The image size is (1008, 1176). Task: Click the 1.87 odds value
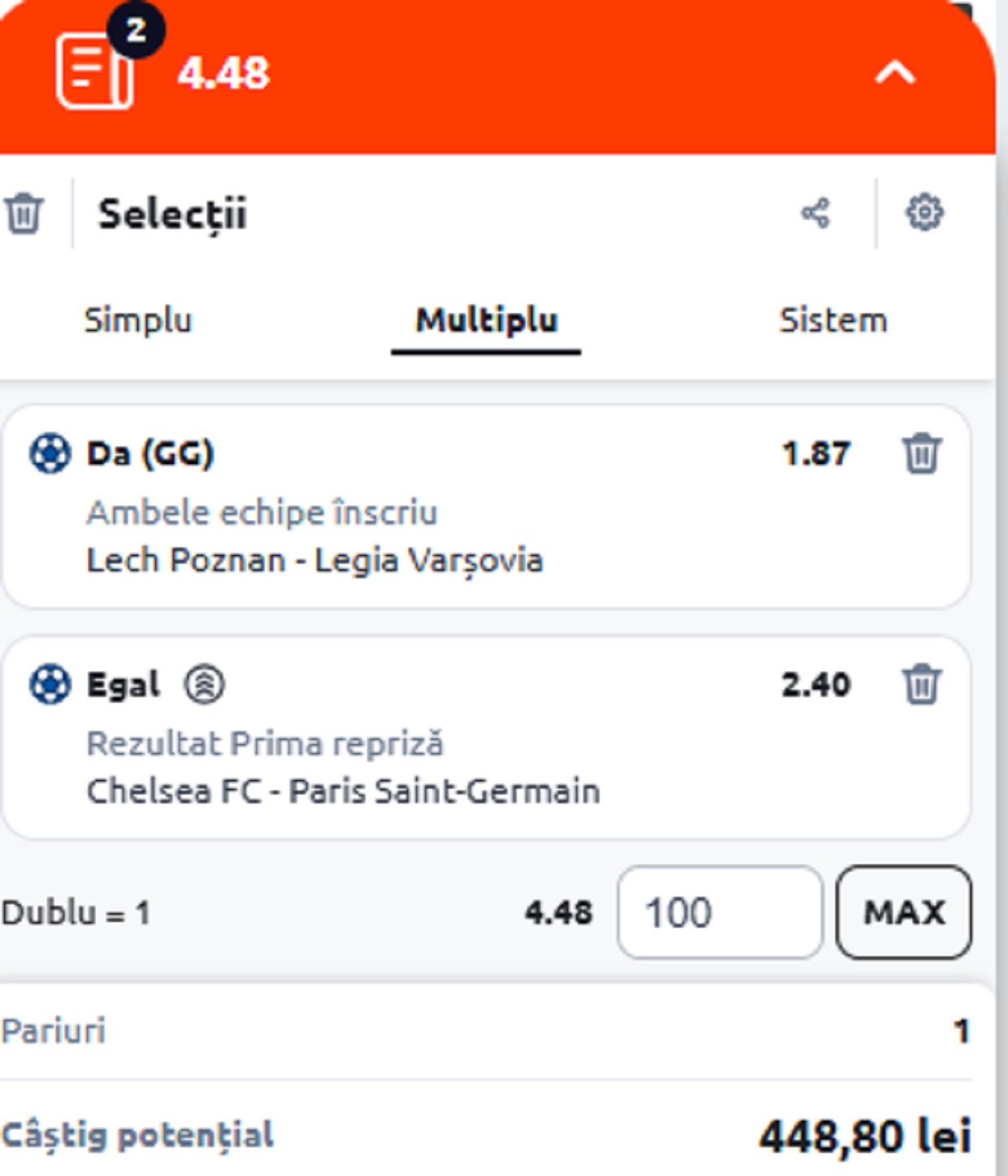tap(815, 453)
